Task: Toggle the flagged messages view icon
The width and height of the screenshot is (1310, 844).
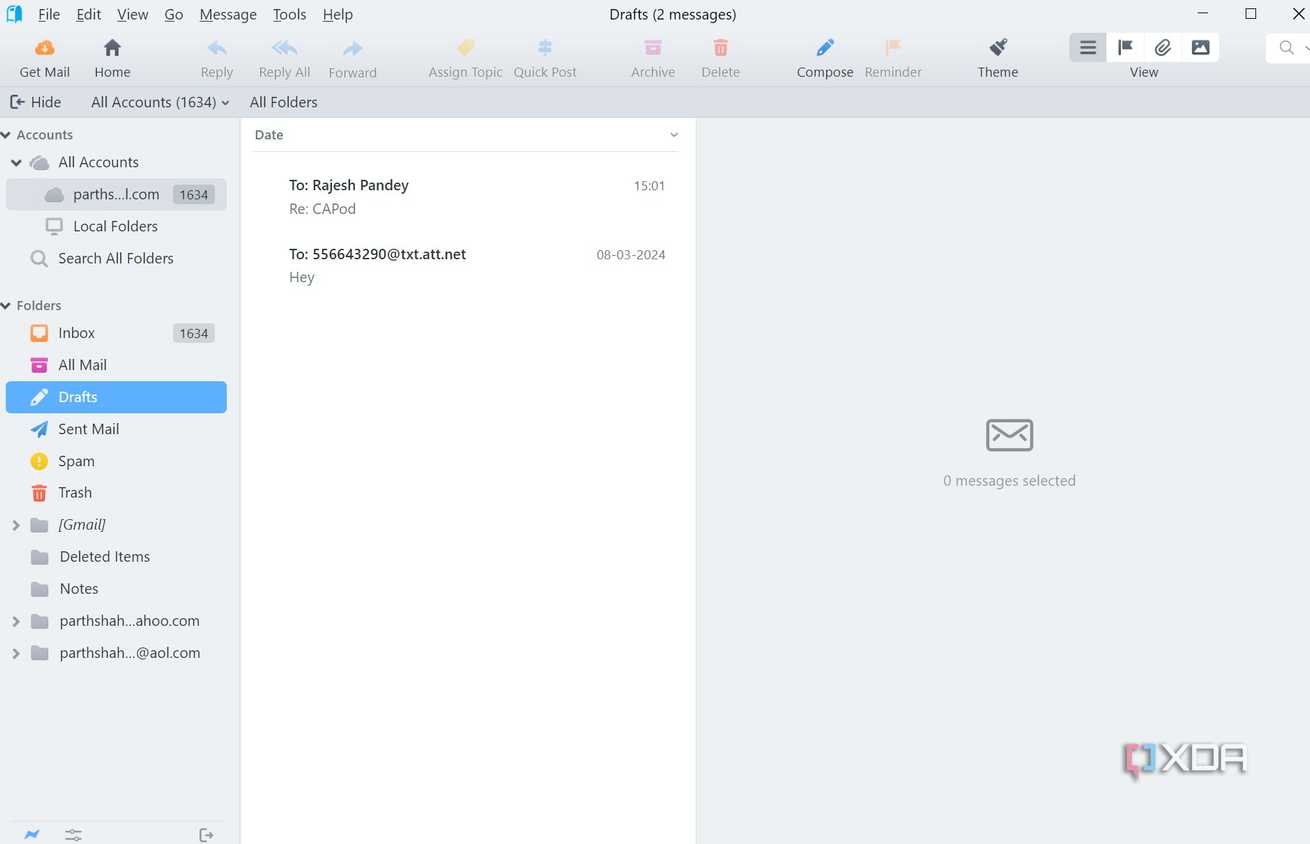Action: pyautogui.click(x=1125, y=47)
